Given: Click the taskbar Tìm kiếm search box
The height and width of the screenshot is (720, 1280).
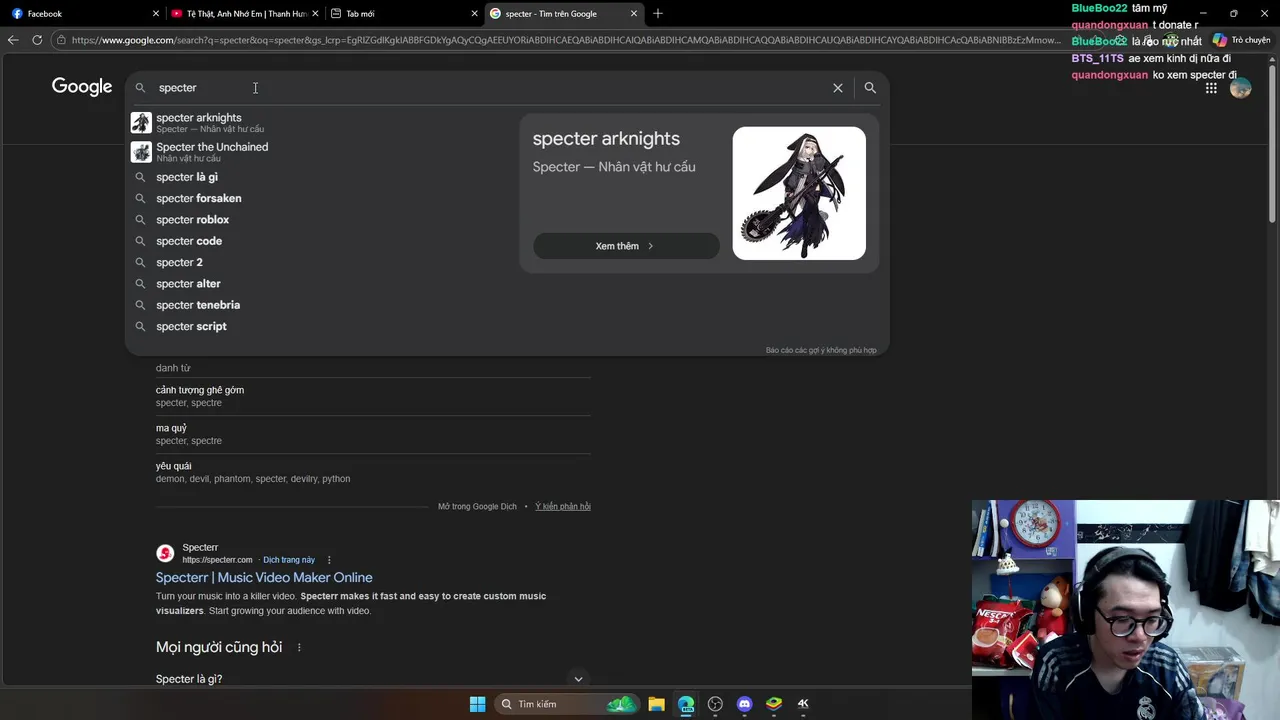Looking at the screenshot, I should click(x=567, y=704).
